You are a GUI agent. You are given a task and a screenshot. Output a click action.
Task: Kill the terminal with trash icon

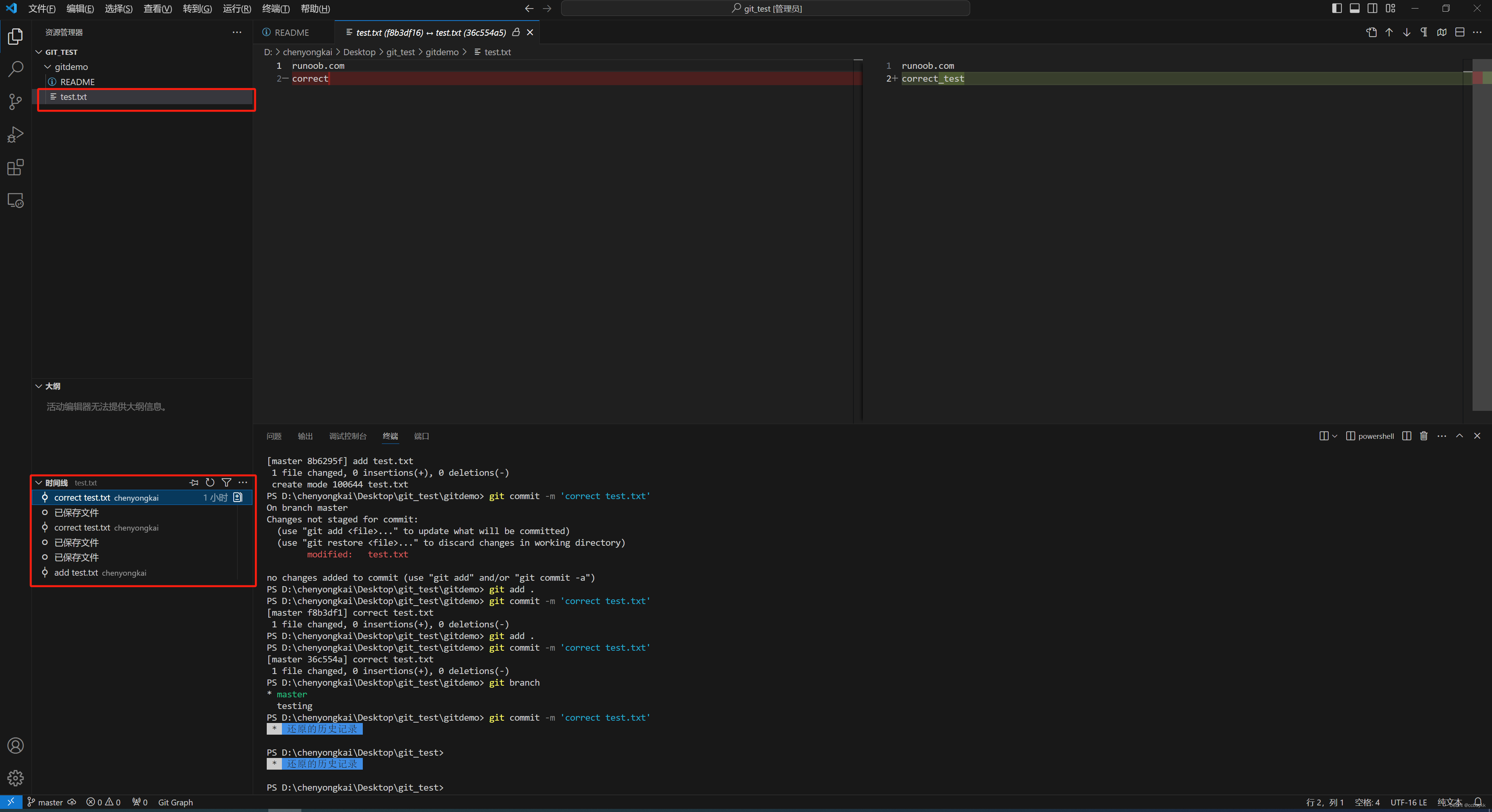1424,436
